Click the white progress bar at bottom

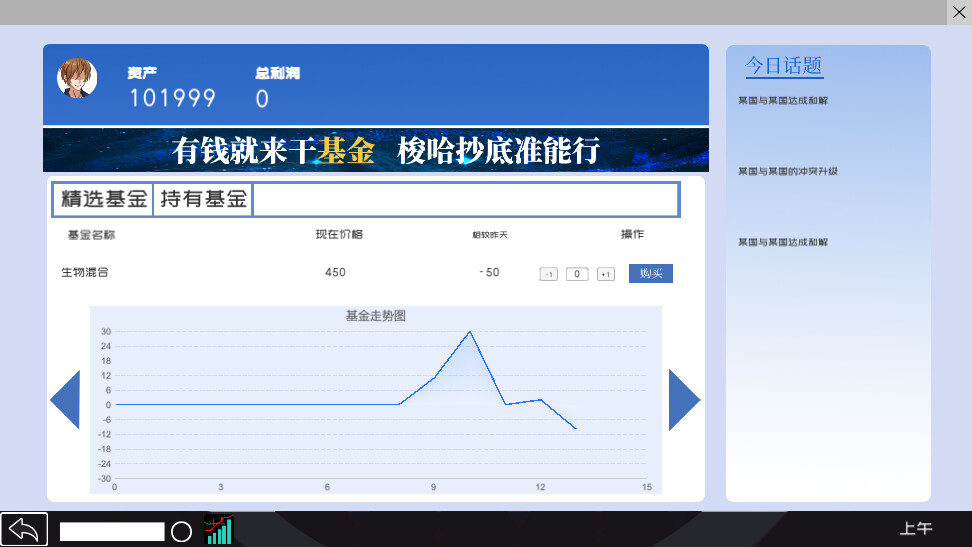pyautogui.click(x=112, y=531)
